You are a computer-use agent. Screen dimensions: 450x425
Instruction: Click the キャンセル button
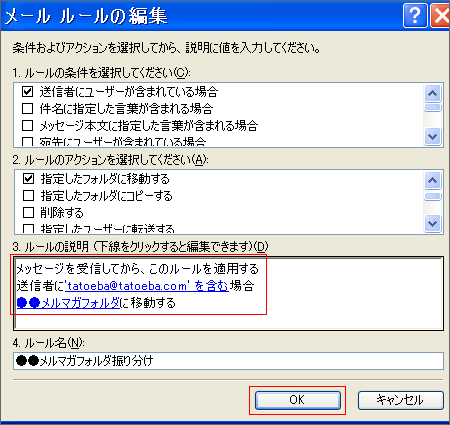(401, 400)
